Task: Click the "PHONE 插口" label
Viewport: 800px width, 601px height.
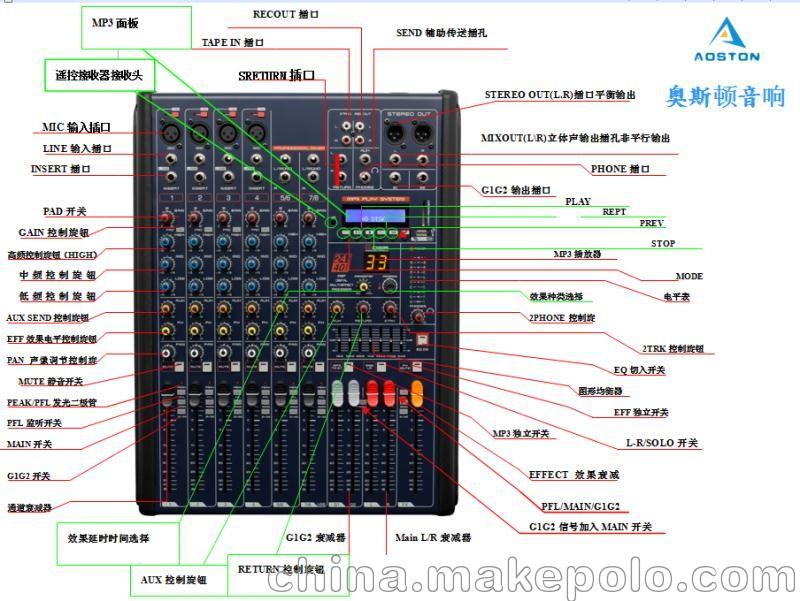Action: tap(620, 169)
